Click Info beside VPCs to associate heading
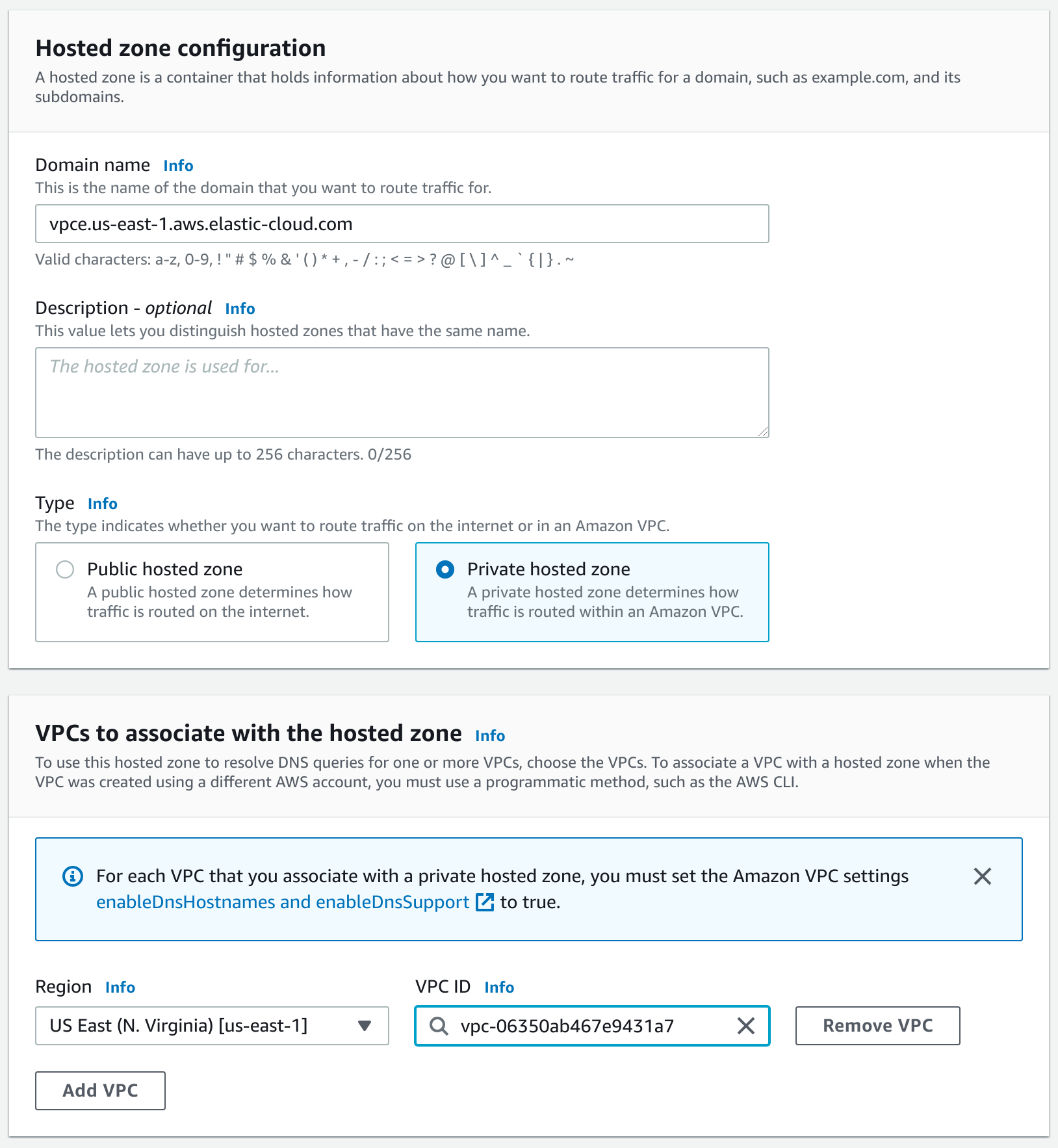The width and height of the screenshot is (1058, 1148). pos(490,735)
